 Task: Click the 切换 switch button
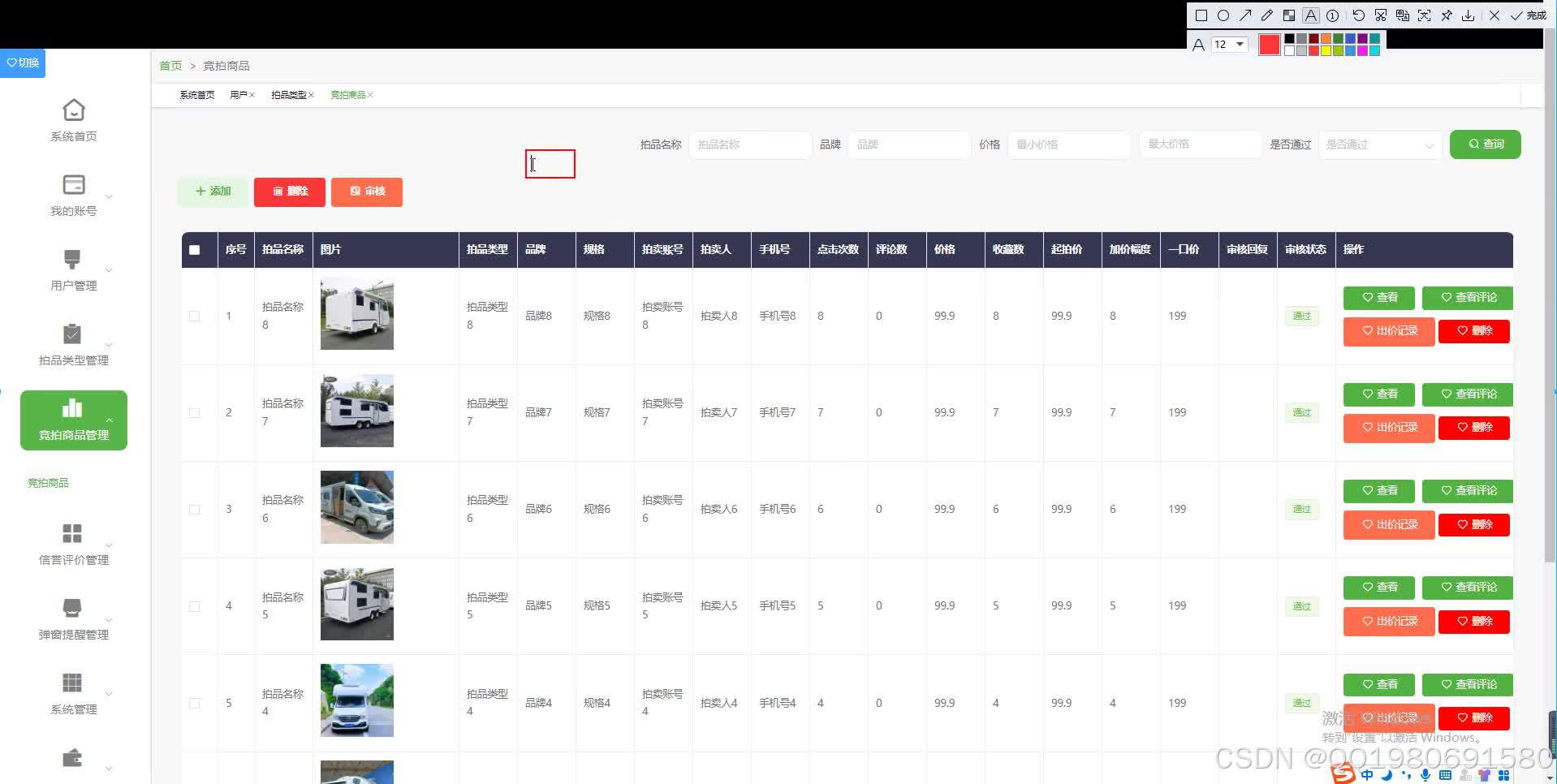tap(23, 63)
